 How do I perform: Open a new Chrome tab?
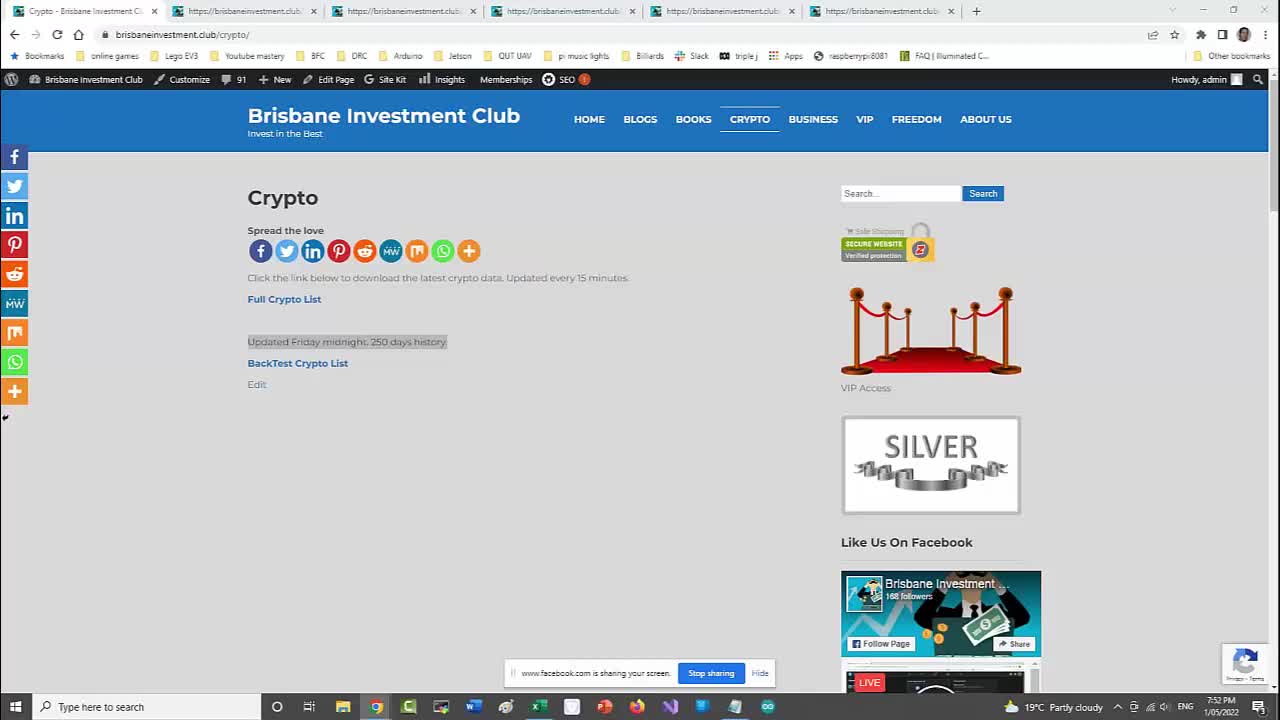click(976, 11)
